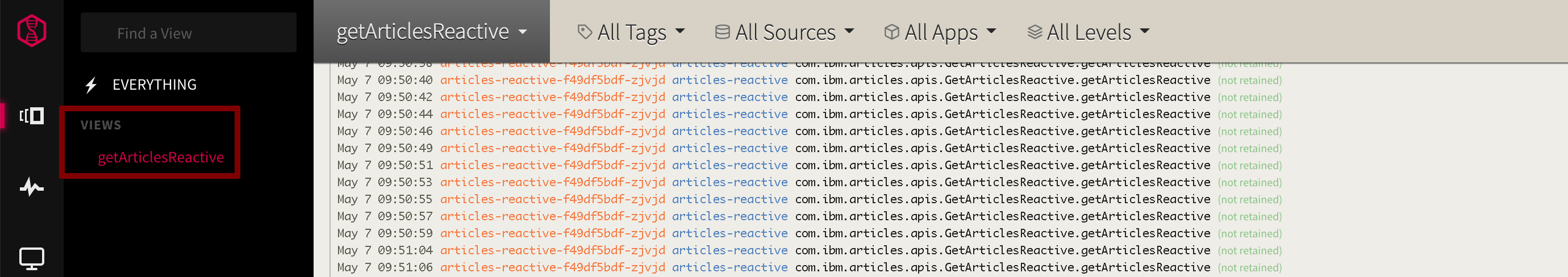
Task: Click host name in the 09:50:55 log line
Action: tap(553, 200)
